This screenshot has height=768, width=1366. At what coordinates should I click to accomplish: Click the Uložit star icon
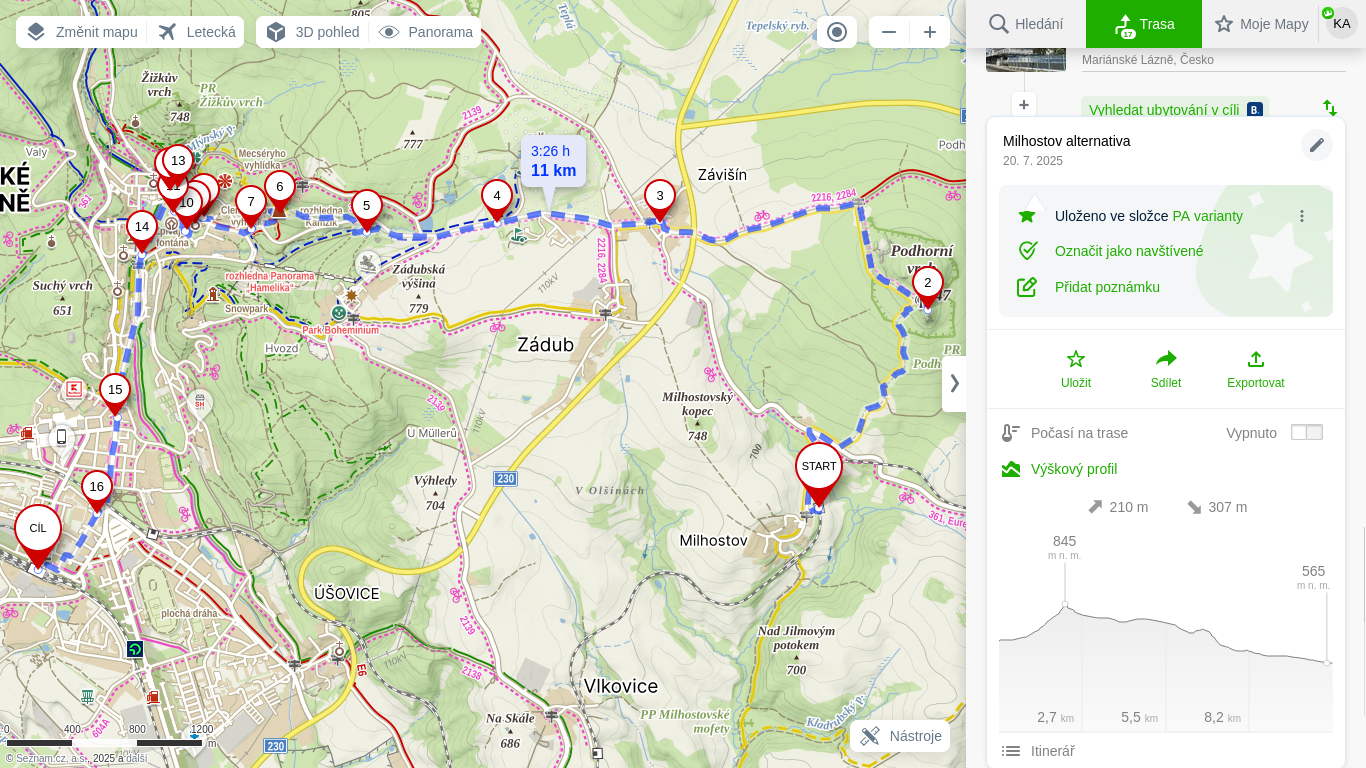click(x=1076, y=360)
